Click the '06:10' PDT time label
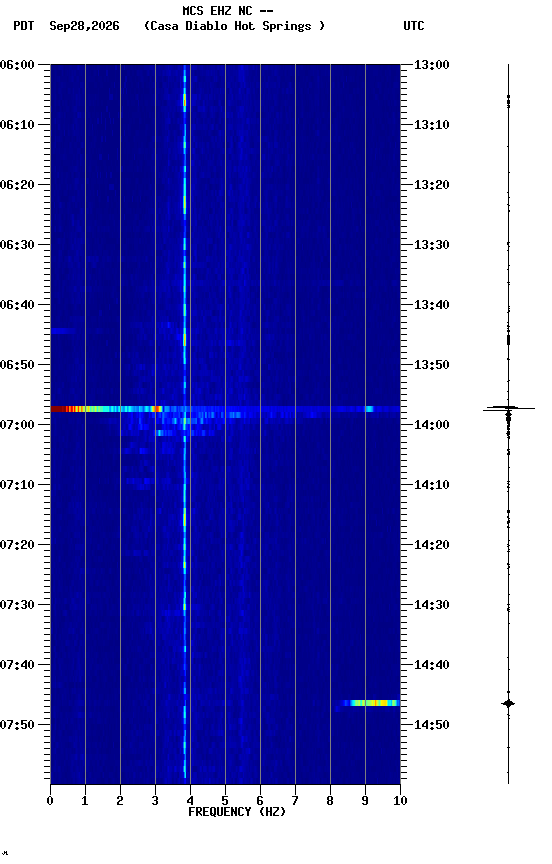The image size is (552, 864). [x=17, y=125]
